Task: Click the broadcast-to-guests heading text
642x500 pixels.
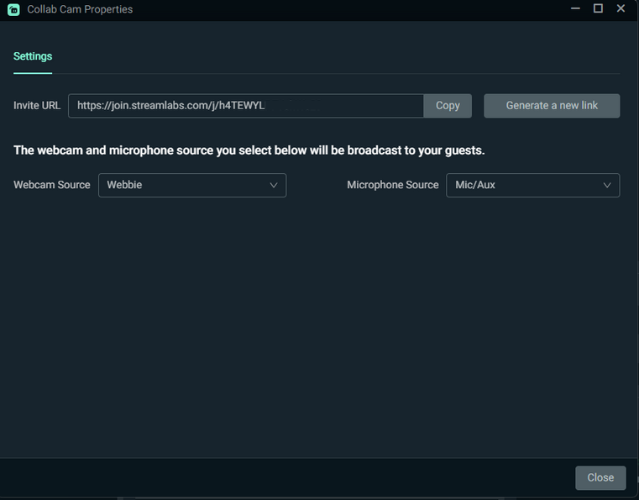Action: tap(249, 151)
